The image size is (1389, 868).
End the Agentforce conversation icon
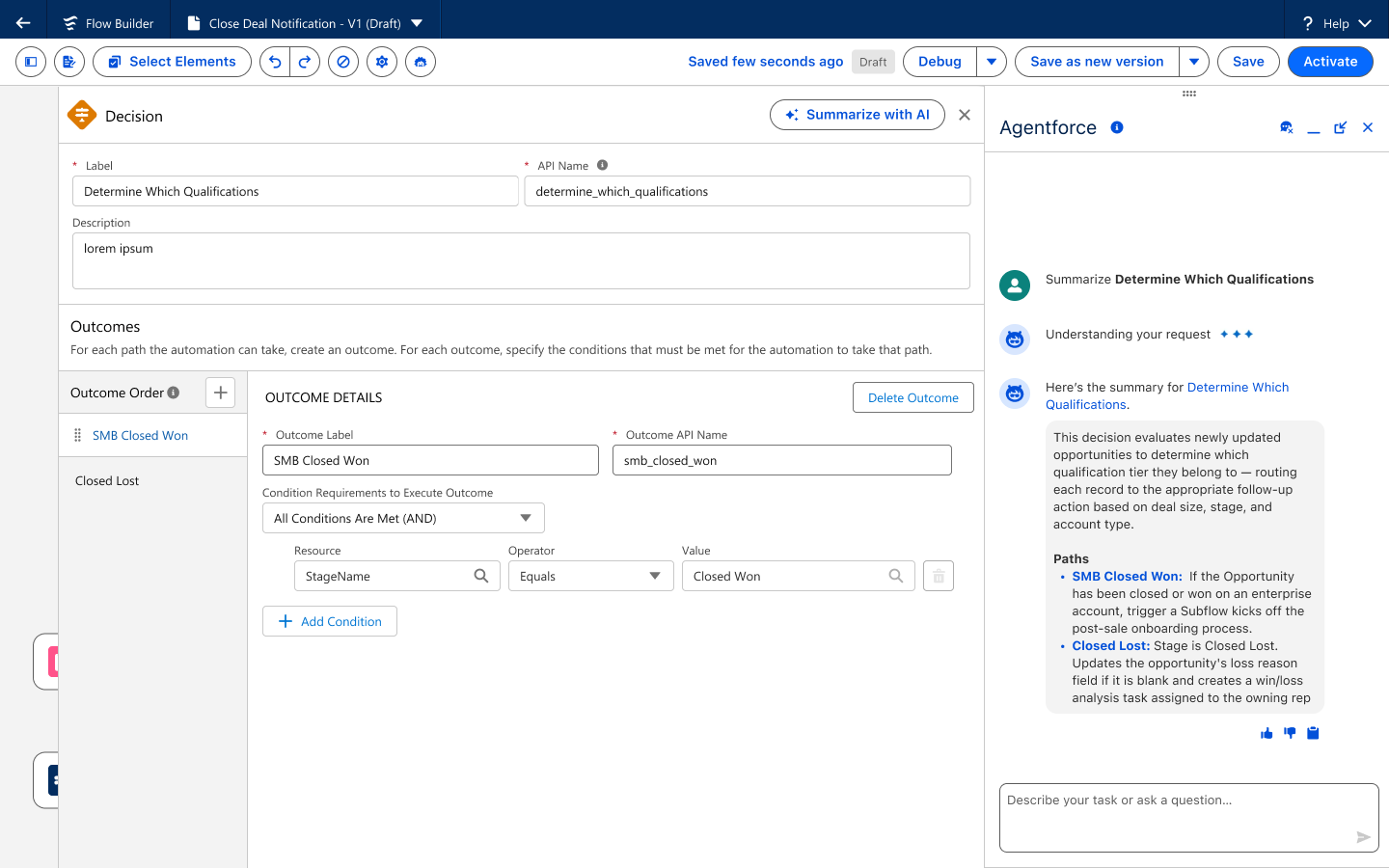coord(1287,127)
